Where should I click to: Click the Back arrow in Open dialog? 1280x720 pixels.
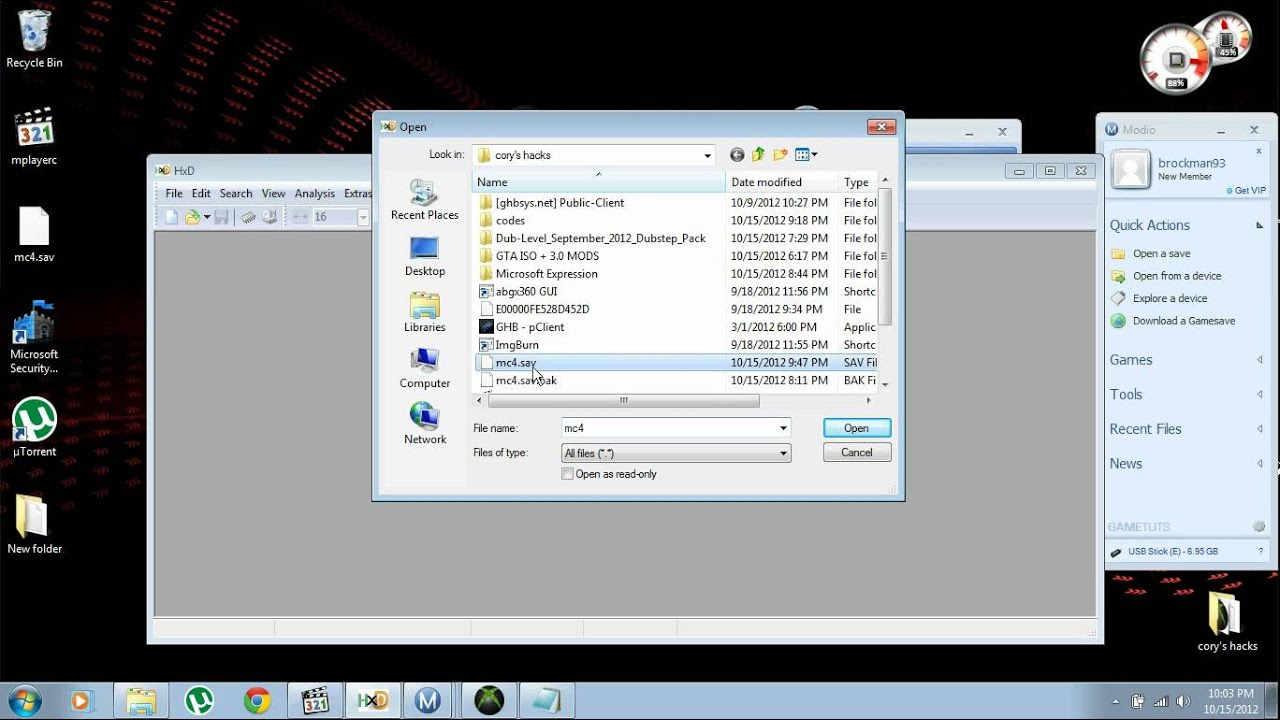pos(737,155)
